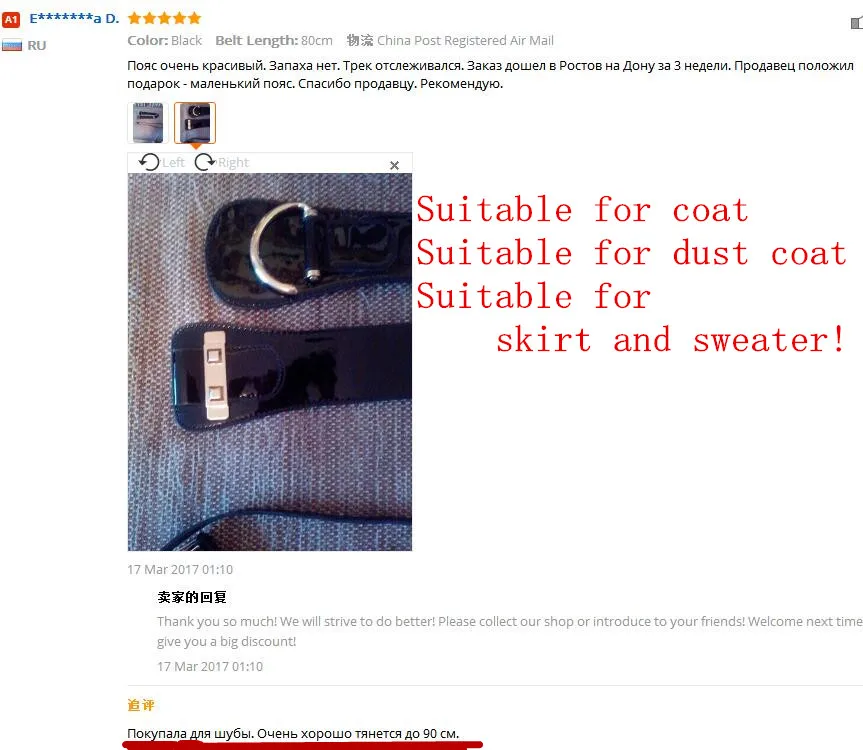Click the Belt Length: 80cm label
863x750 pixels.
click(x=274, y=41)
